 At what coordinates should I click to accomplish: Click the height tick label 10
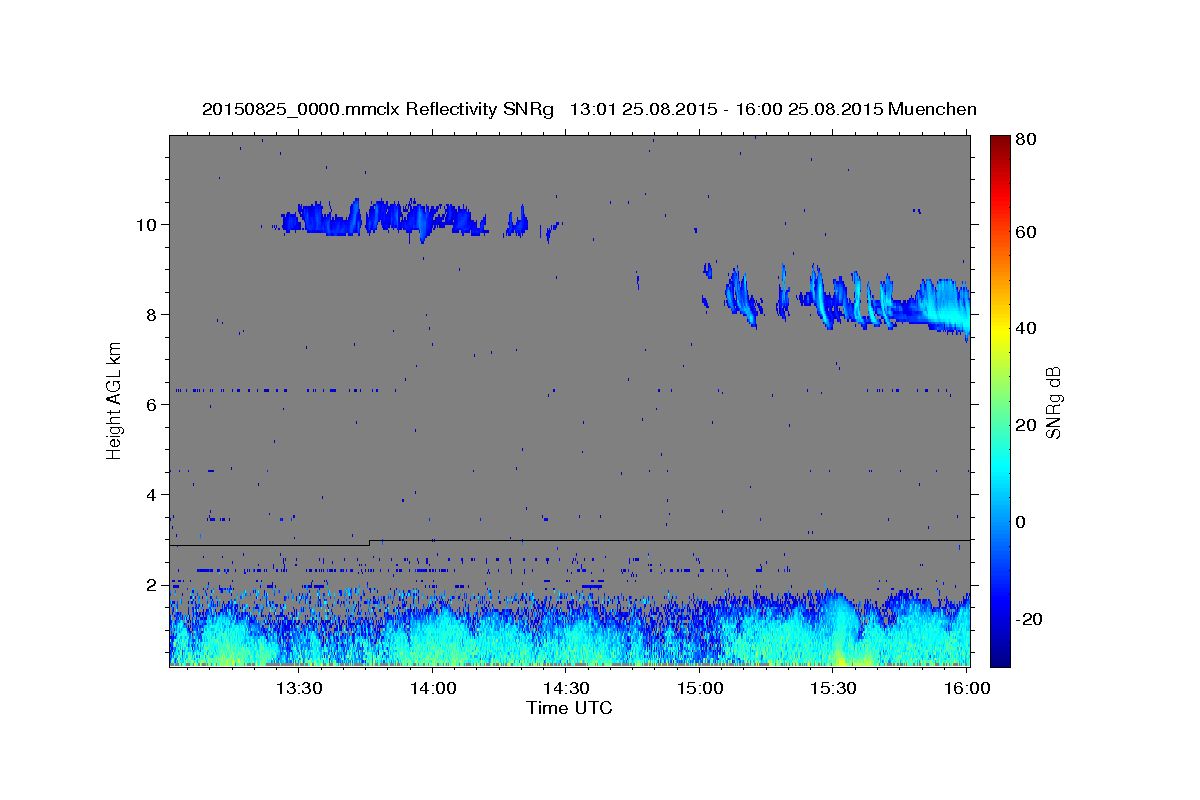coord(148,224)
